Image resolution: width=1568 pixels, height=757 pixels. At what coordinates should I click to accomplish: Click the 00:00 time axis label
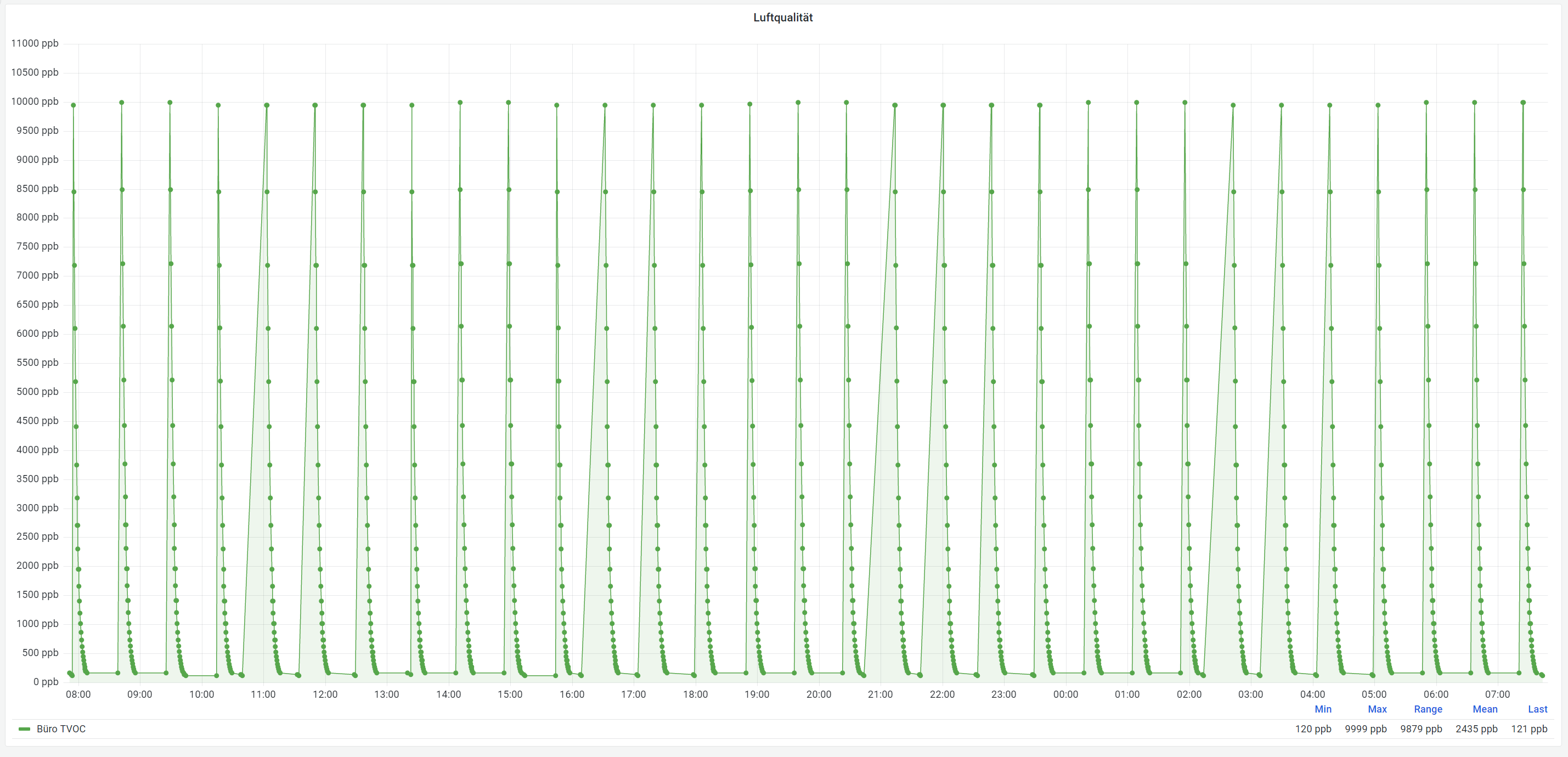coord(1065,694)
